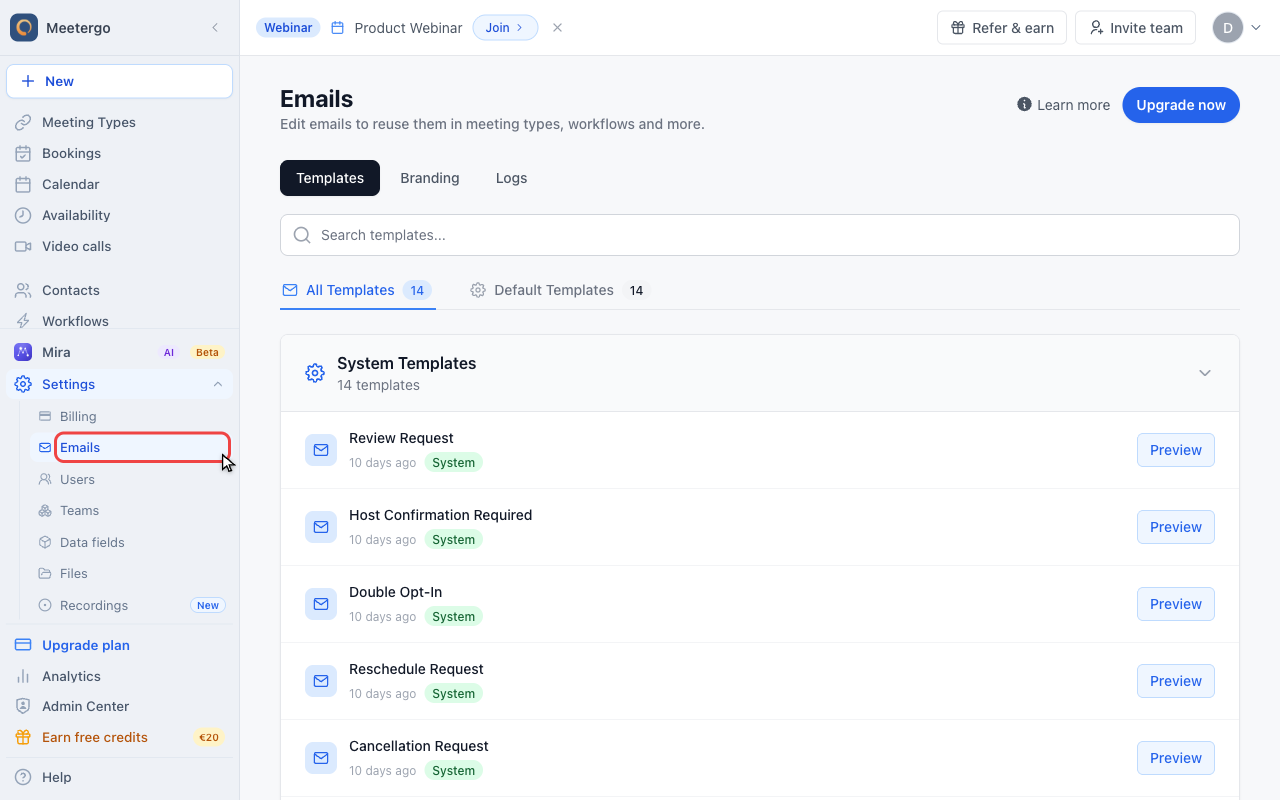
Task: Click the Beta badge beside Mira
Action: click(x=207, y=352)
